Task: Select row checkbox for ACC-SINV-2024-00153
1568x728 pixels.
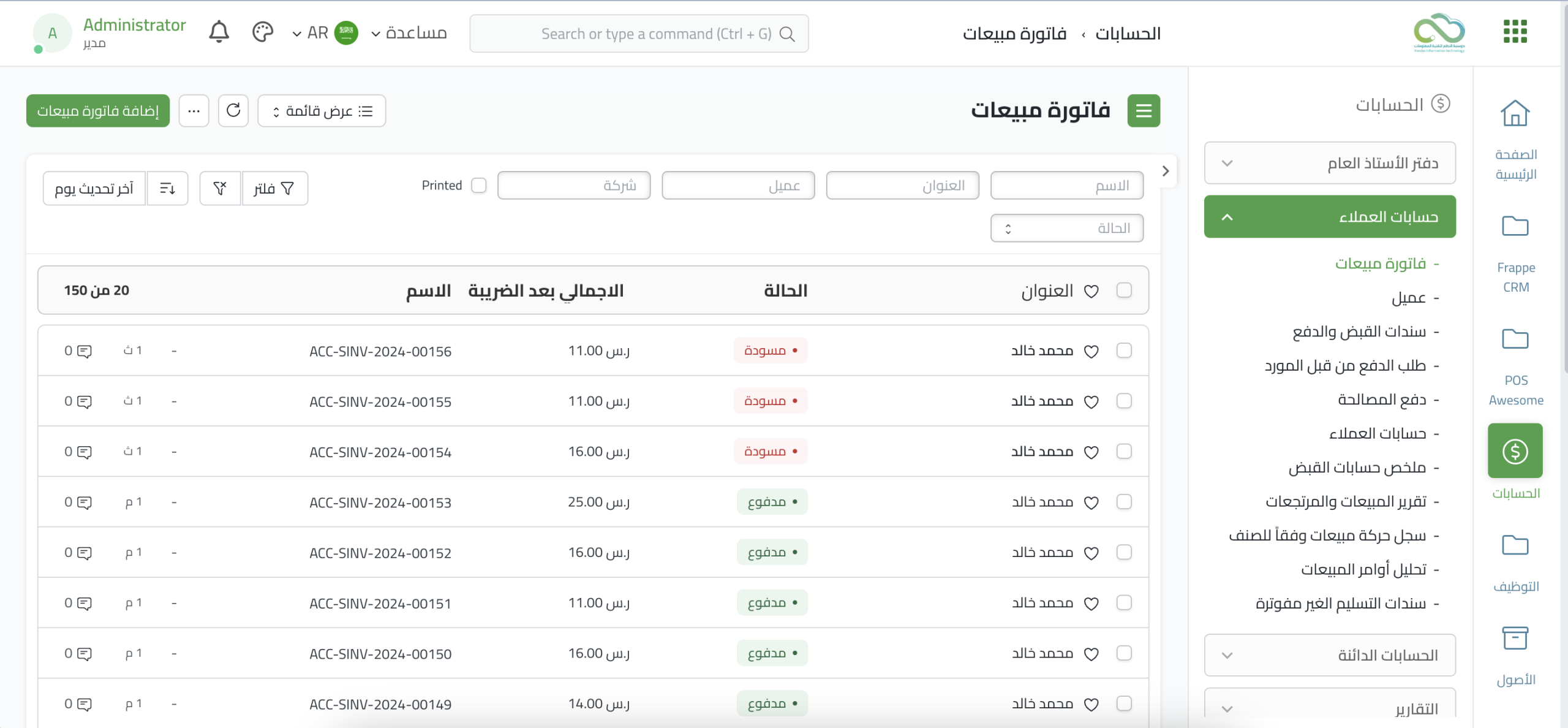Action: pos(1124,502)
